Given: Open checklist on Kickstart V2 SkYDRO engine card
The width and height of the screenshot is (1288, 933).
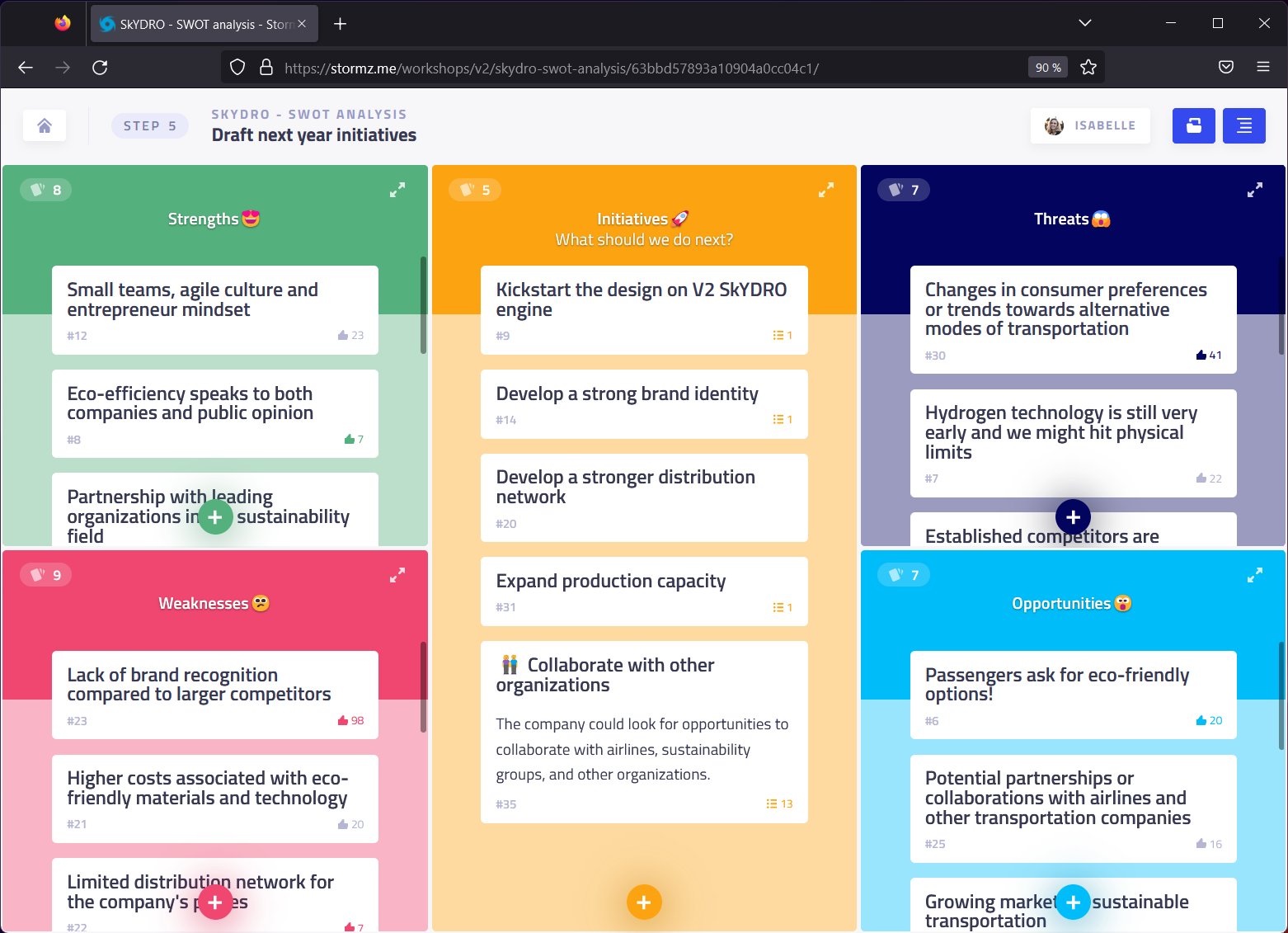Looking at the screenshot, I should [x=783, y=335].
